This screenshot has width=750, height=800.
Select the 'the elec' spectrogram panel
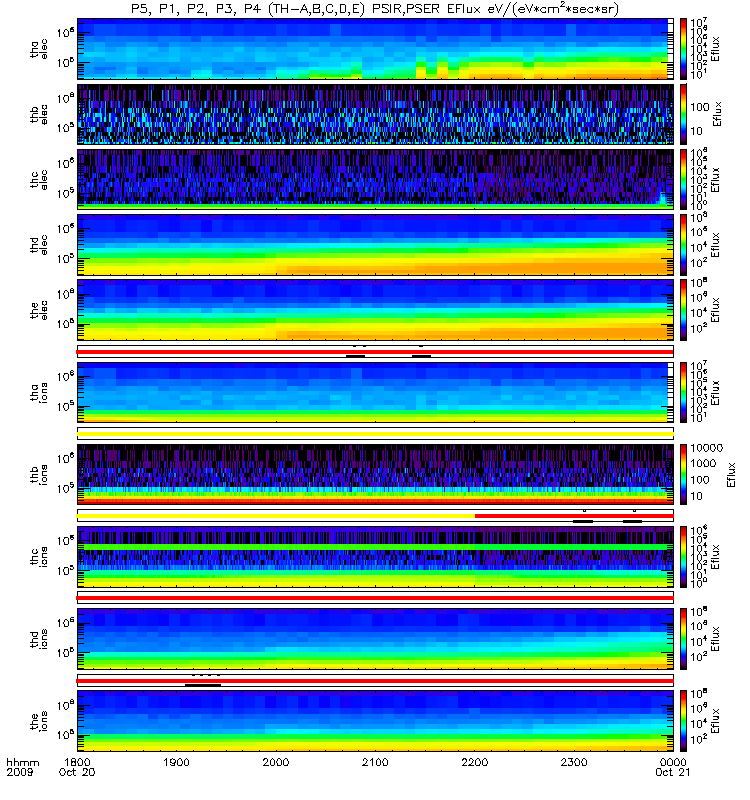coord(375,310)
